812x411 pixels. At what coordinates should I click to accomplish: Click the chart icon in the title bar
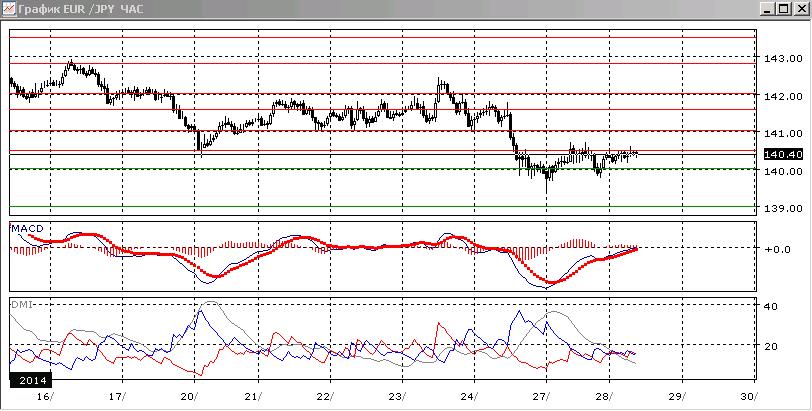[8, 9]
